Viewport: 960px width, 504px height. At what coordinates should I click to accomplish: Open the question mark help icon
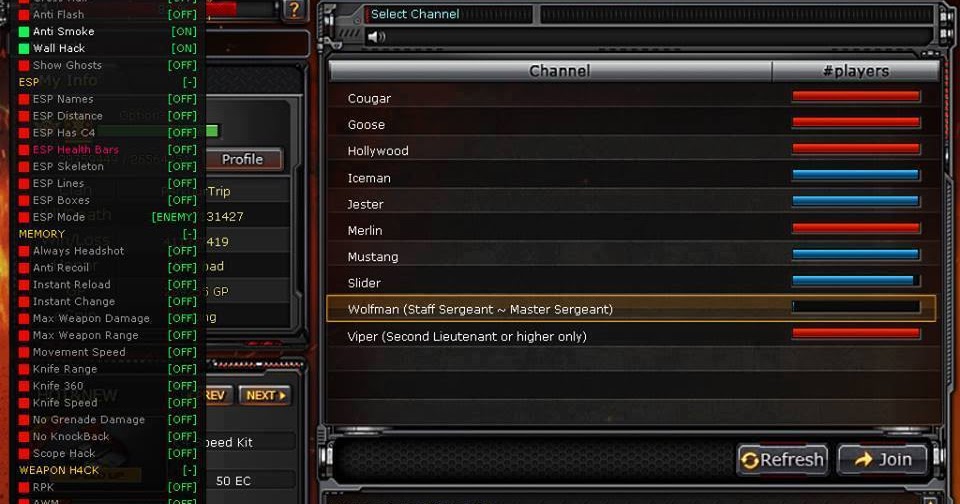(x=295, y=9)
